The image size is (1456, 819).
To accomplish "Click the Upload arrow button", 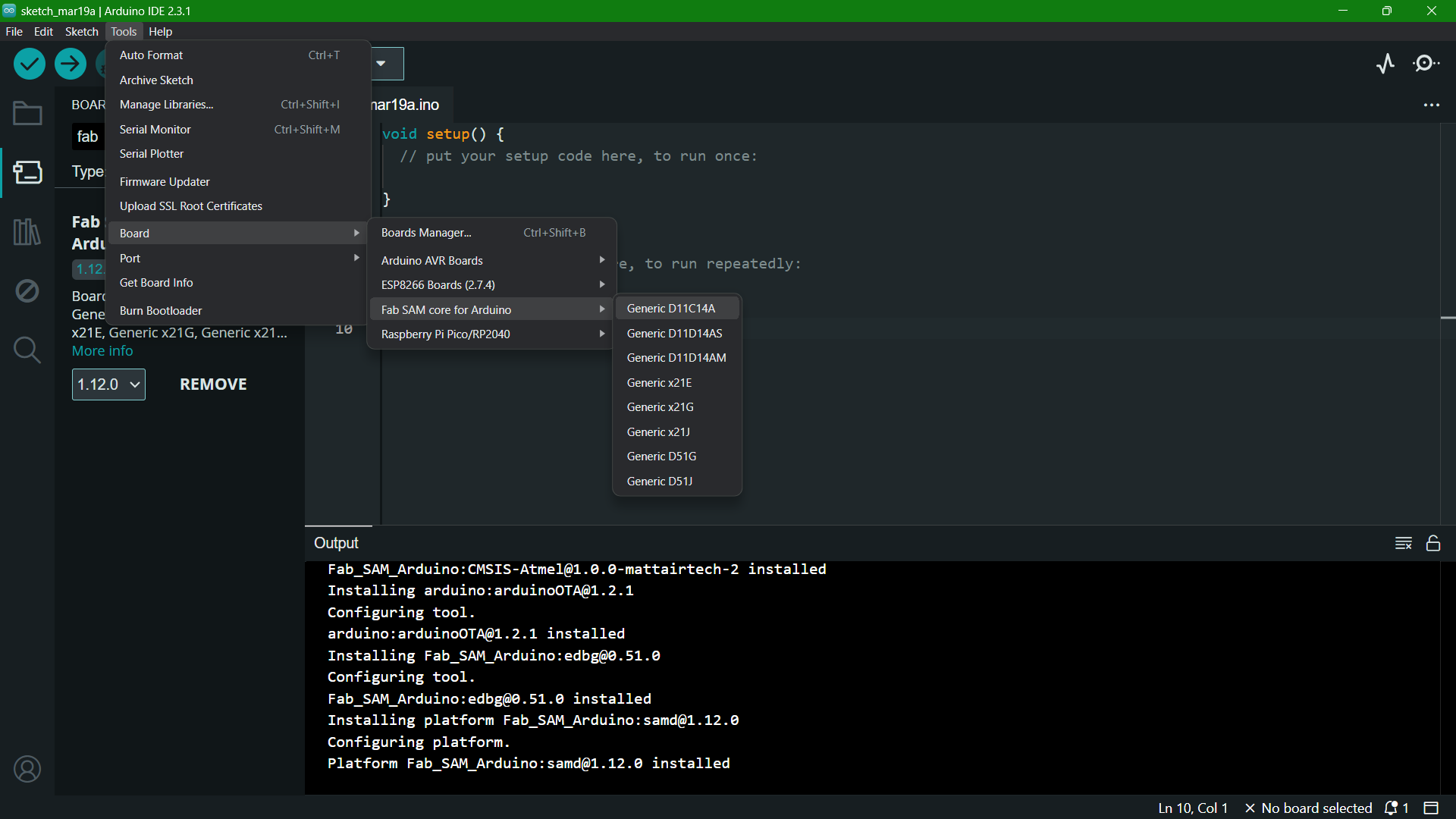I will [x=71, y=64].
